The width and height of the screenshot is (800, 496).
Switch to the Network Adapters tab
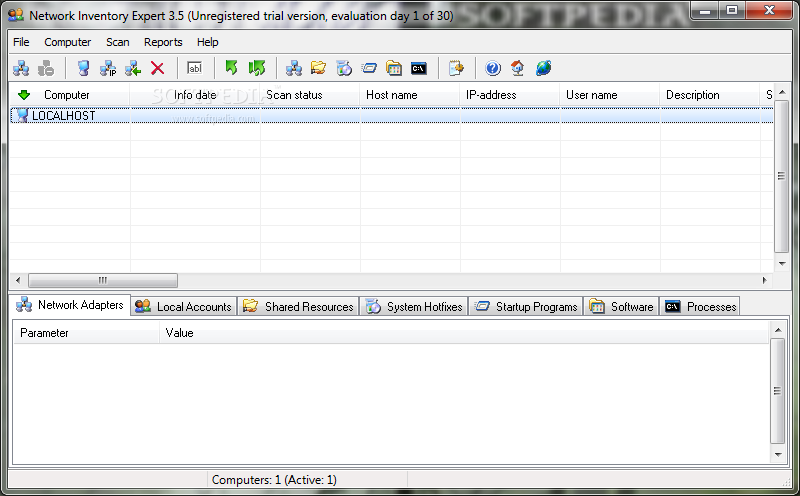pyautogui.click(x=70, y=305)
